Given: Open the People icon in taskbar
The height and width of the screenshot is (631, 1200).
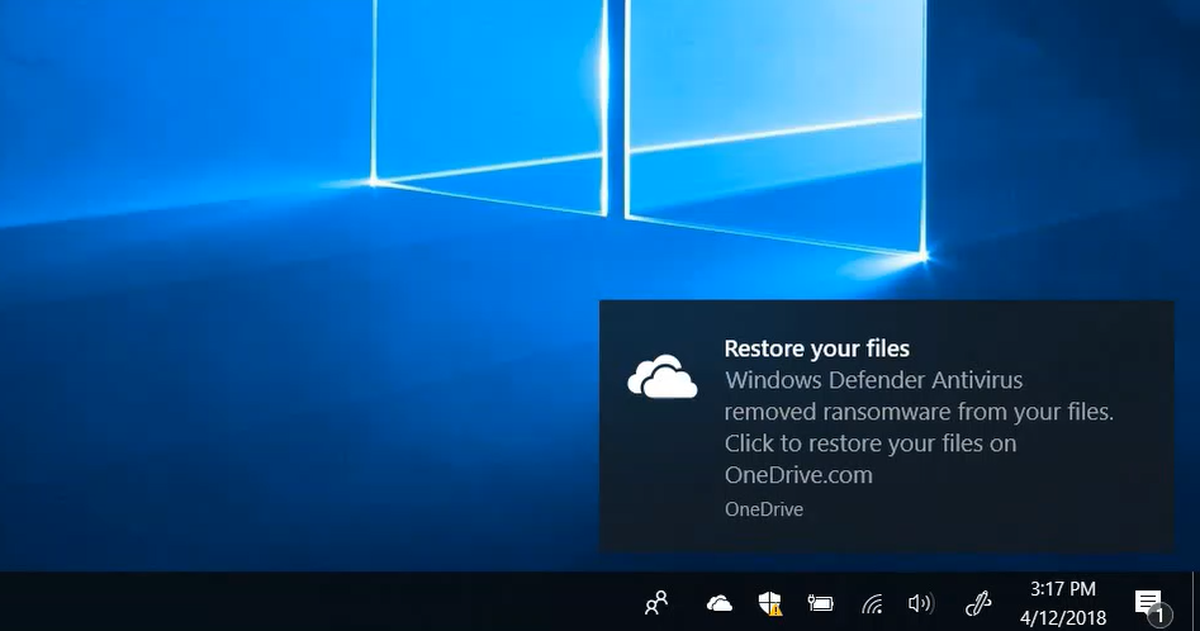Looking at the screenshot, I should (657, 603).
